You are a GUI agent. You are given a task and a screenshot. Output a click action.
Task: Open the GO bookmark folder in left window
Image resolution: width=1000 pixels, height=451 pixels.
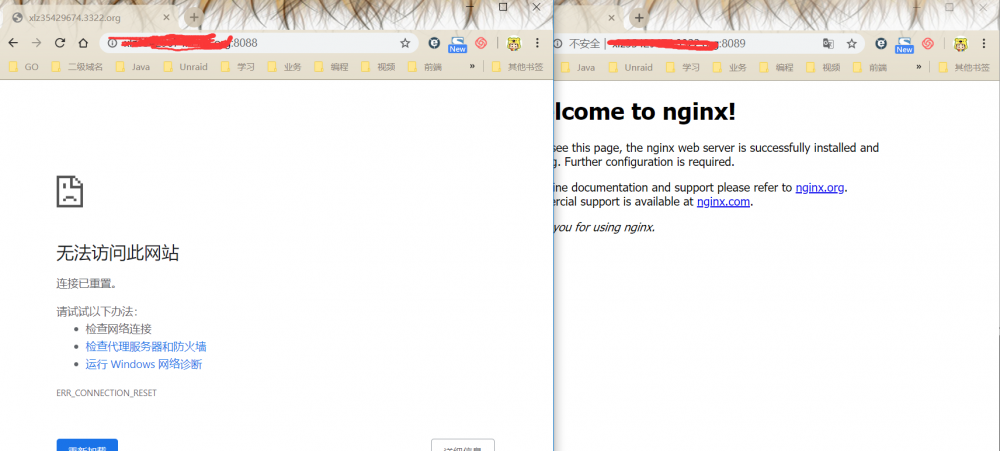pyautogui.click(x=24, y=66)
